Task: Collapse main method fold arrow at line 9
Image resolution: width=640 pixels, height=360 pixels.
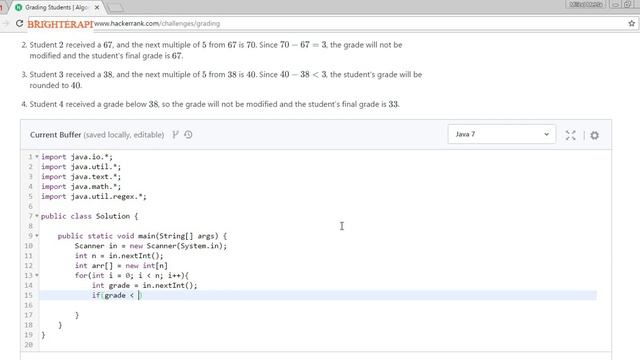Action: tap(37, 236)
